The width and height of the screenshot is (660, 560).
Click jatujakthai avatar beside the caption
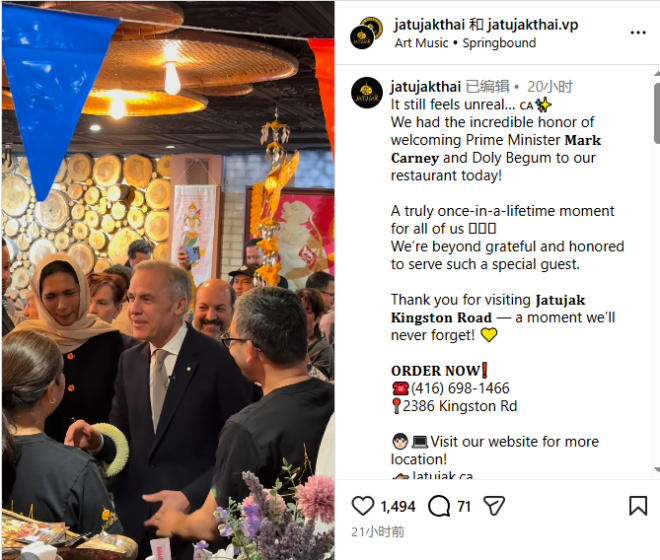367,93
